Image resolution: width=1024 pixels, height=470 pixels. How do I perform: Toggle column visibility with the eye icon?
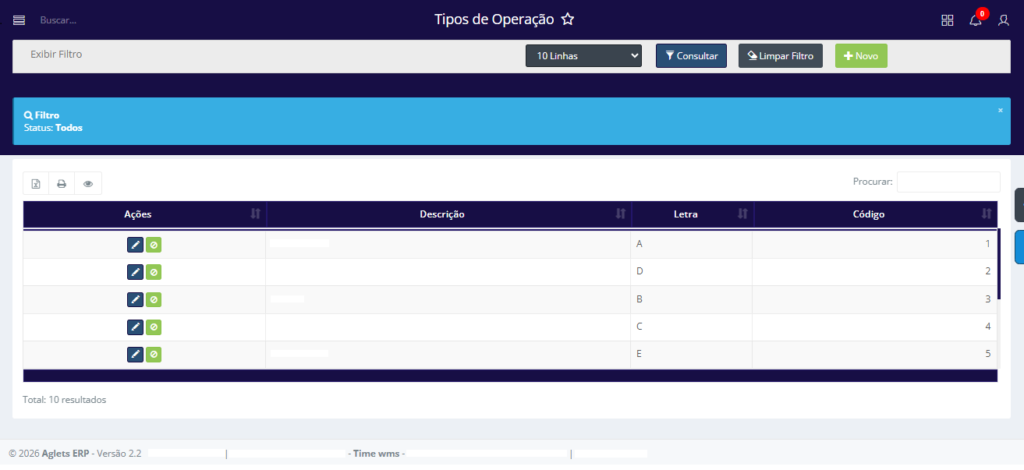click(x=88, y=184)
